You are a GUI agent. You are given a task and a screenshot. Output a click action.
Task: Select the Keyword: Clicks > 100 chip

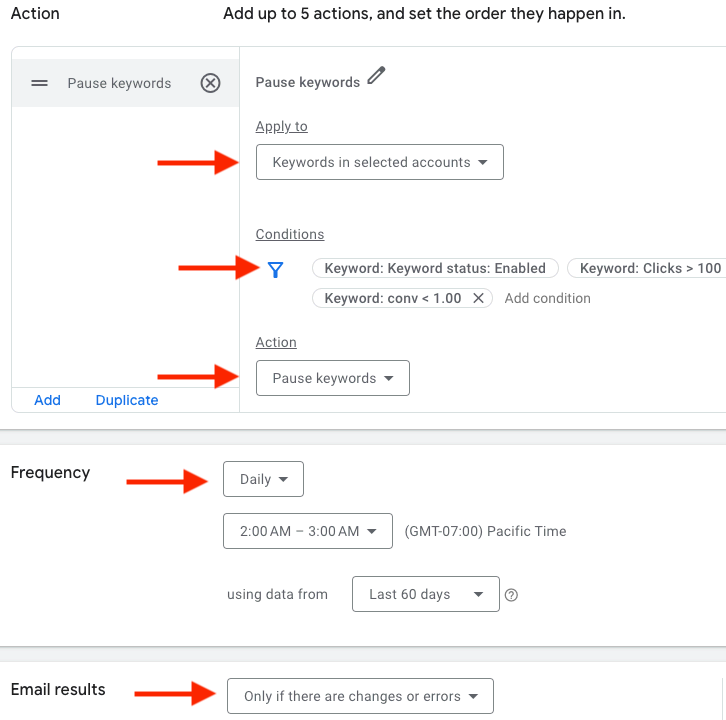point(649,268)
